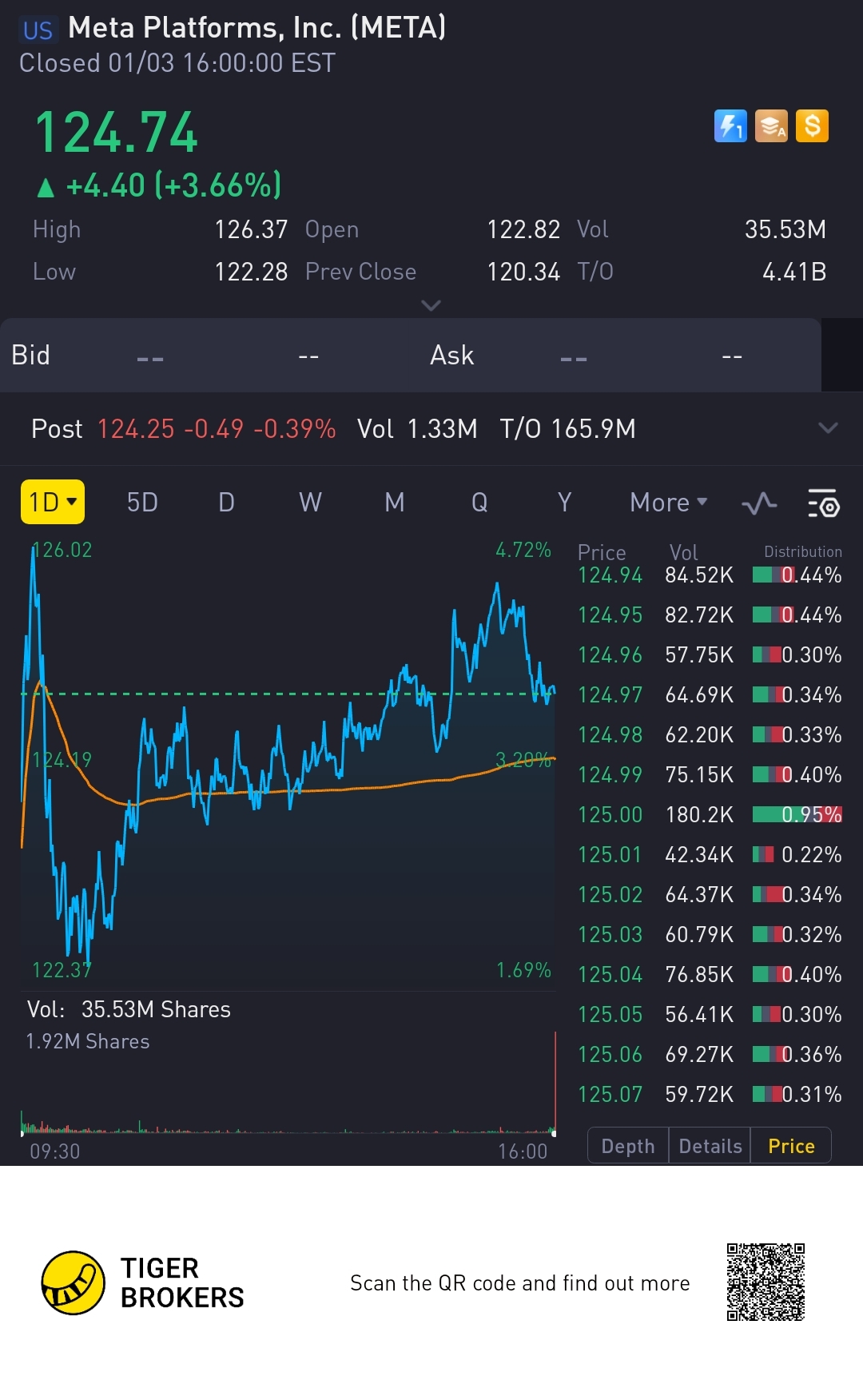The image size is (863, 1400).
Task: Tap the 125.00 price row
Action: pos(709,814)
